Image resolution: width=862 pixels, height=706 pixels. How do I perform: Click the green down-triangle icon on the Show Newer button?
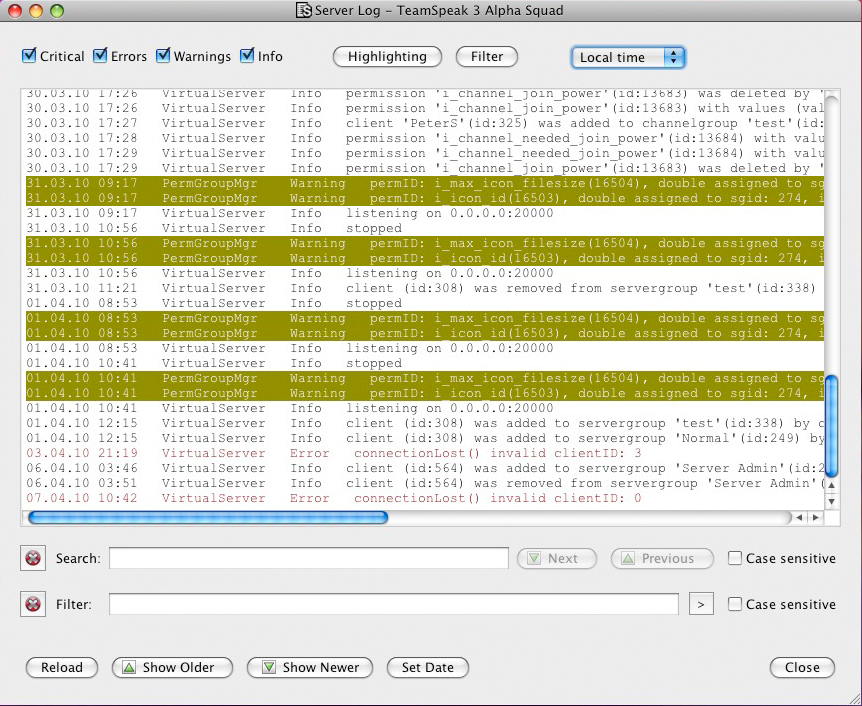click(x=268, y=668)
